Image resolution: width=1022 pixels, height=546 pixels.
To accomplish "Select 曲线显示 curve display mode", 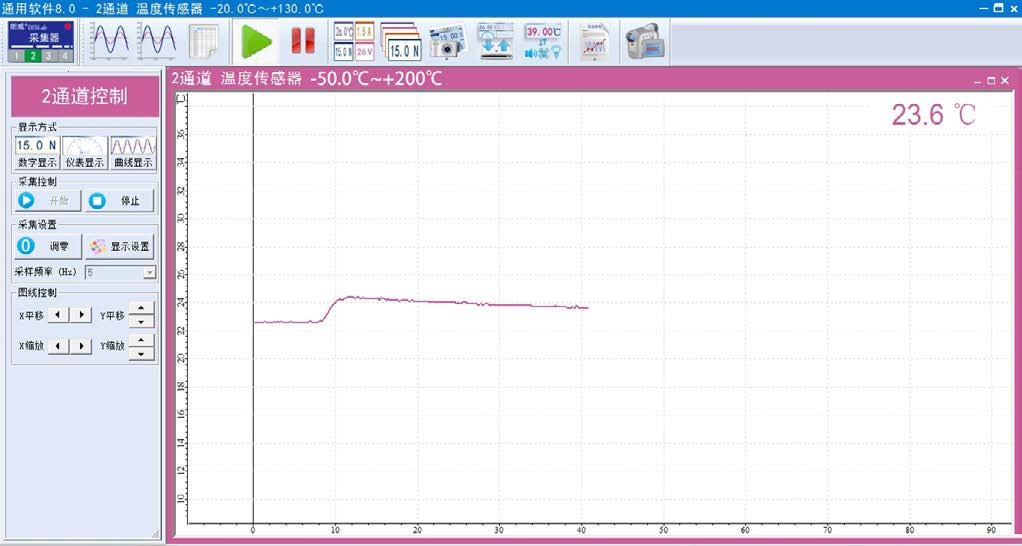I will (x=133, y=153).
